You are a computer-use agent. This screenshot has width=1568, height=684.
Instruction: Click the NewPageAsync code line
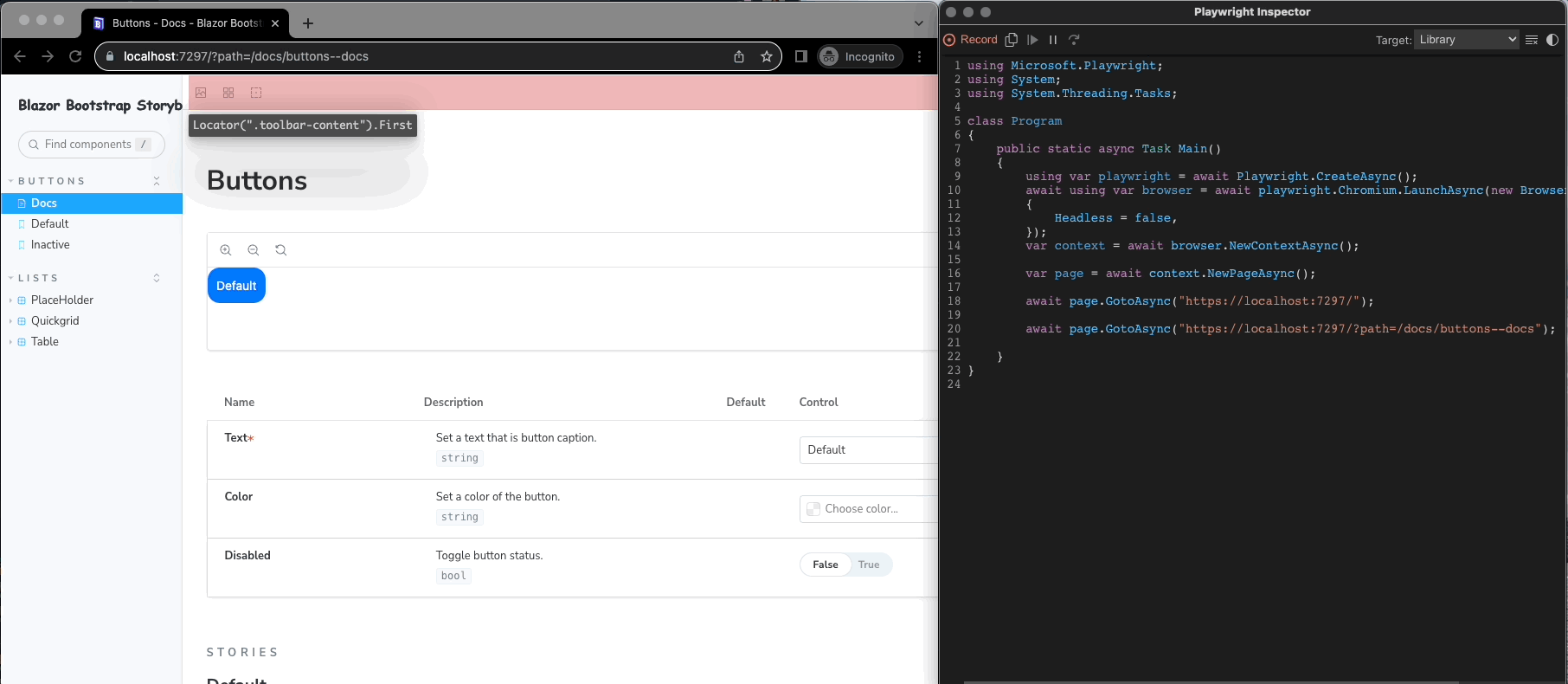click(x=1171, y=274)
